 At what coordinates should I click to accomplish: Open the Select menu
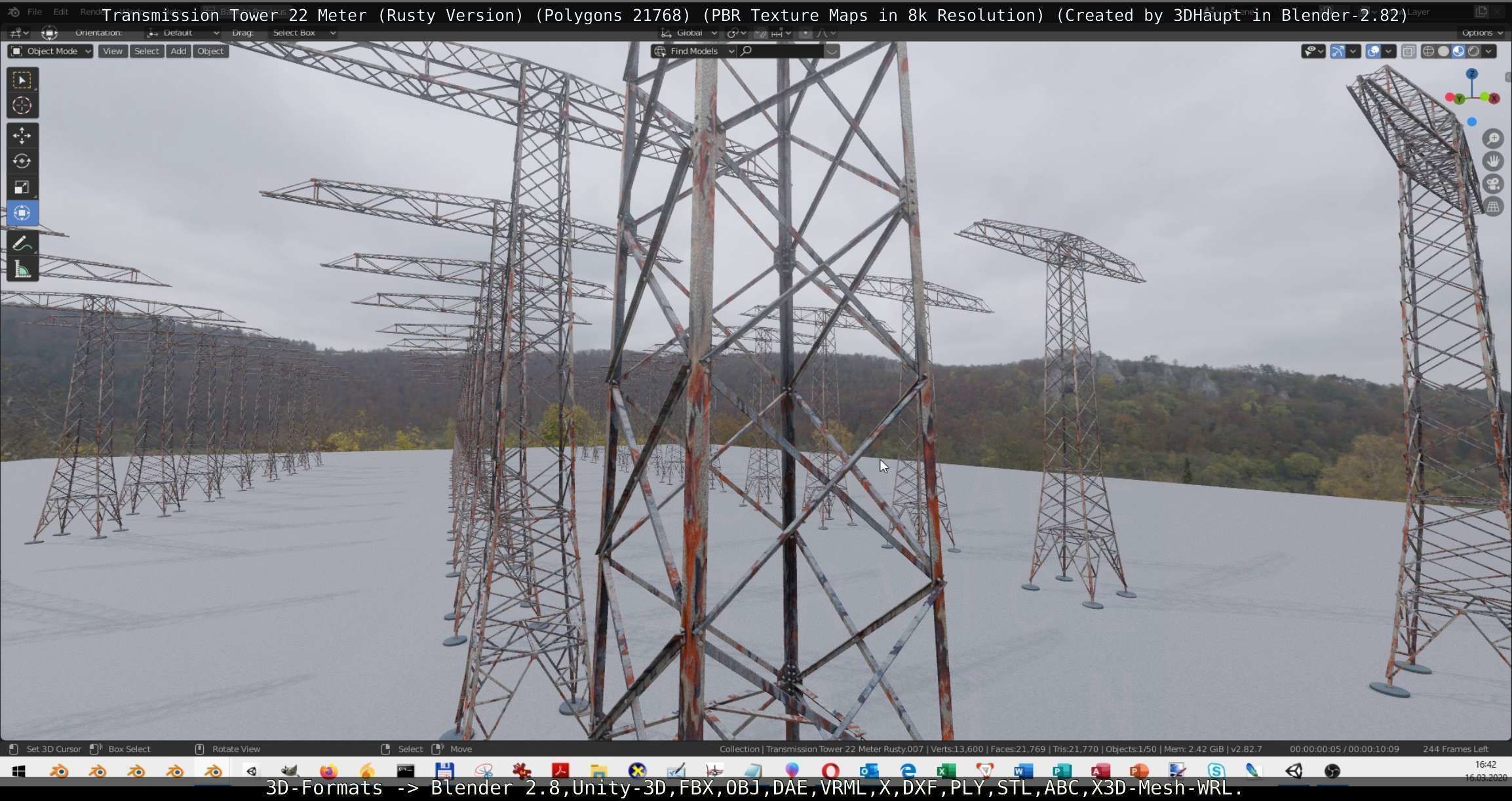(x=147, y=51)
